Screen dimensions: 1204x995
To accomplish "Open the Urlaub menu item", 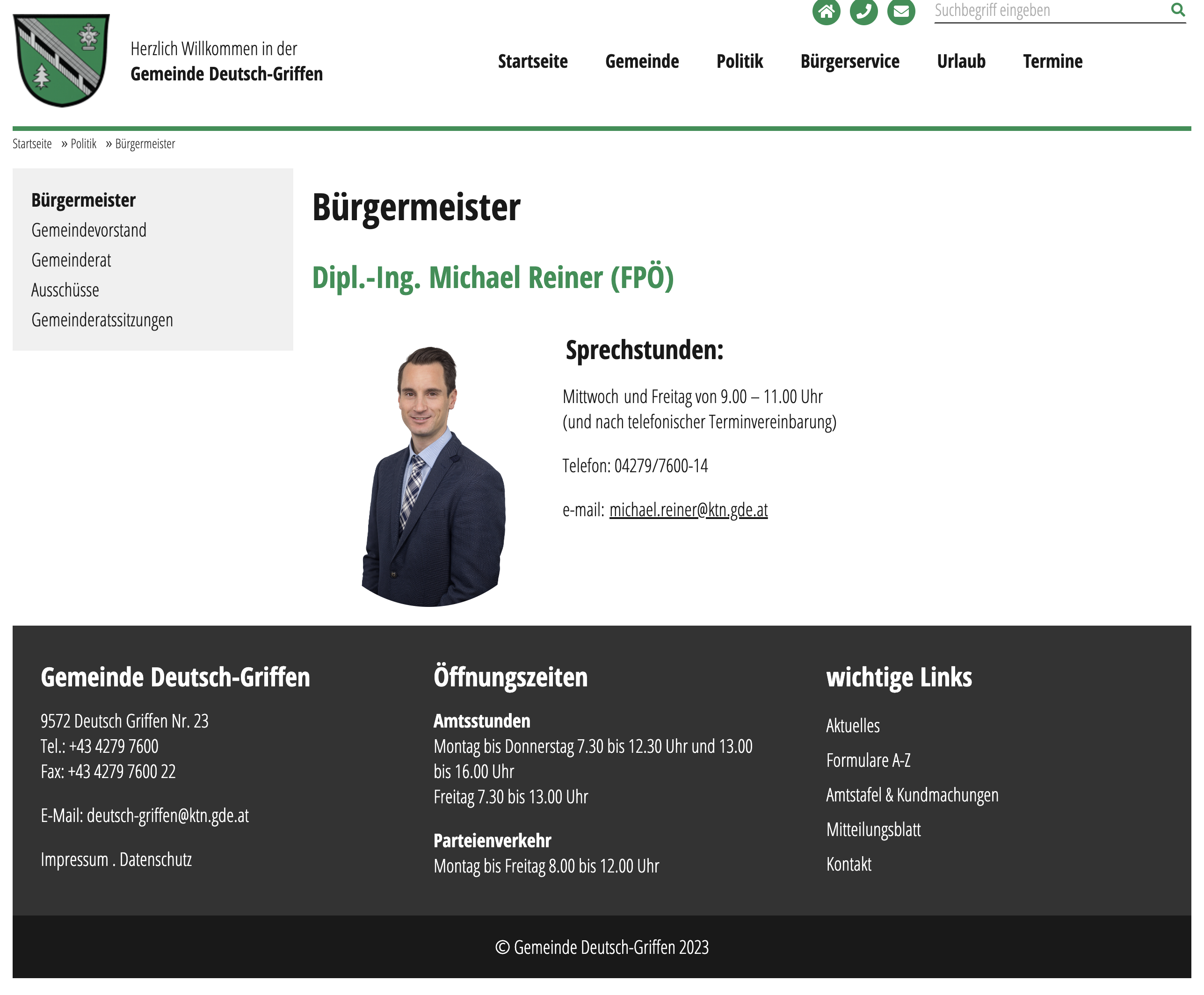I will 961,61.
